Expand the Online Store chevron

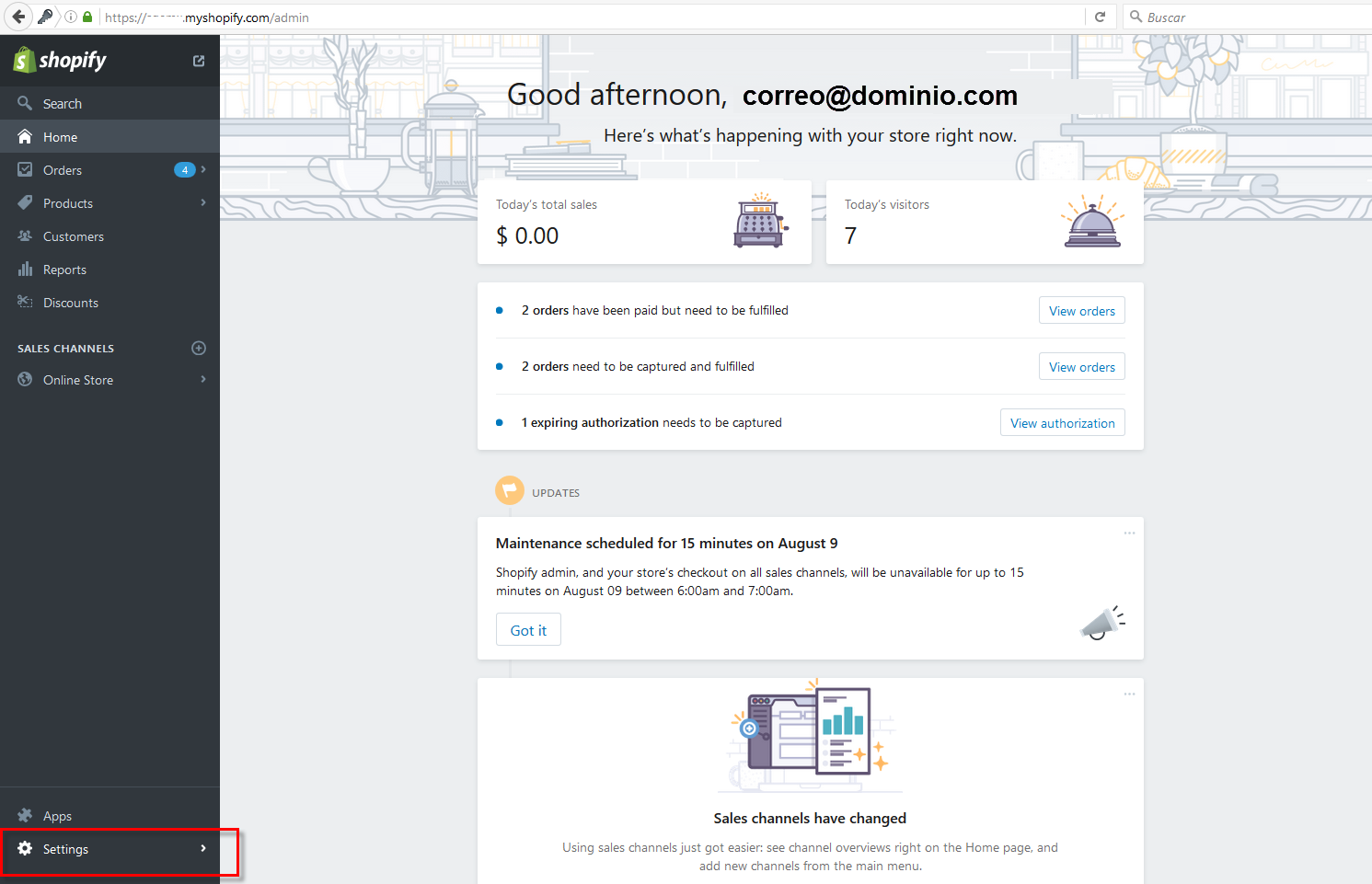pos(203,379)
